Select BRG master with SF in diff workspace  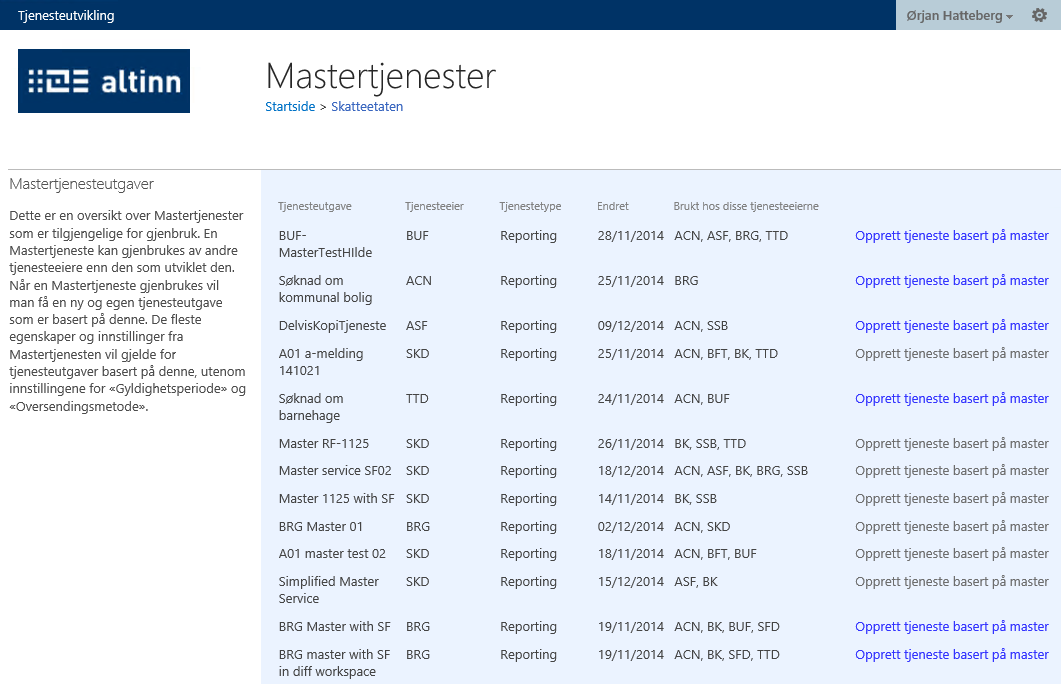pyautogui.click(x=334, y=663)
